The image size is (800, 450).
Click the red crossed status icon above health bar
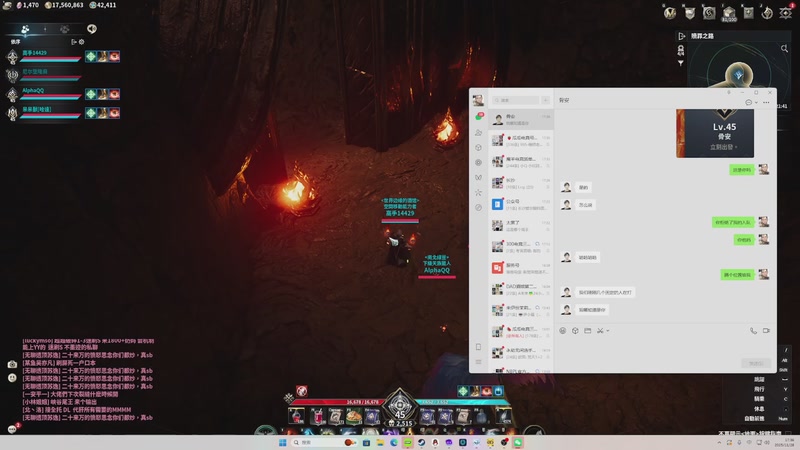point(302,391)
